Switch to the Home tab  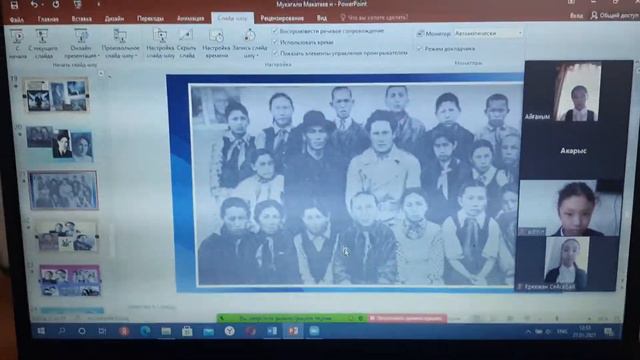pos(48,19)
